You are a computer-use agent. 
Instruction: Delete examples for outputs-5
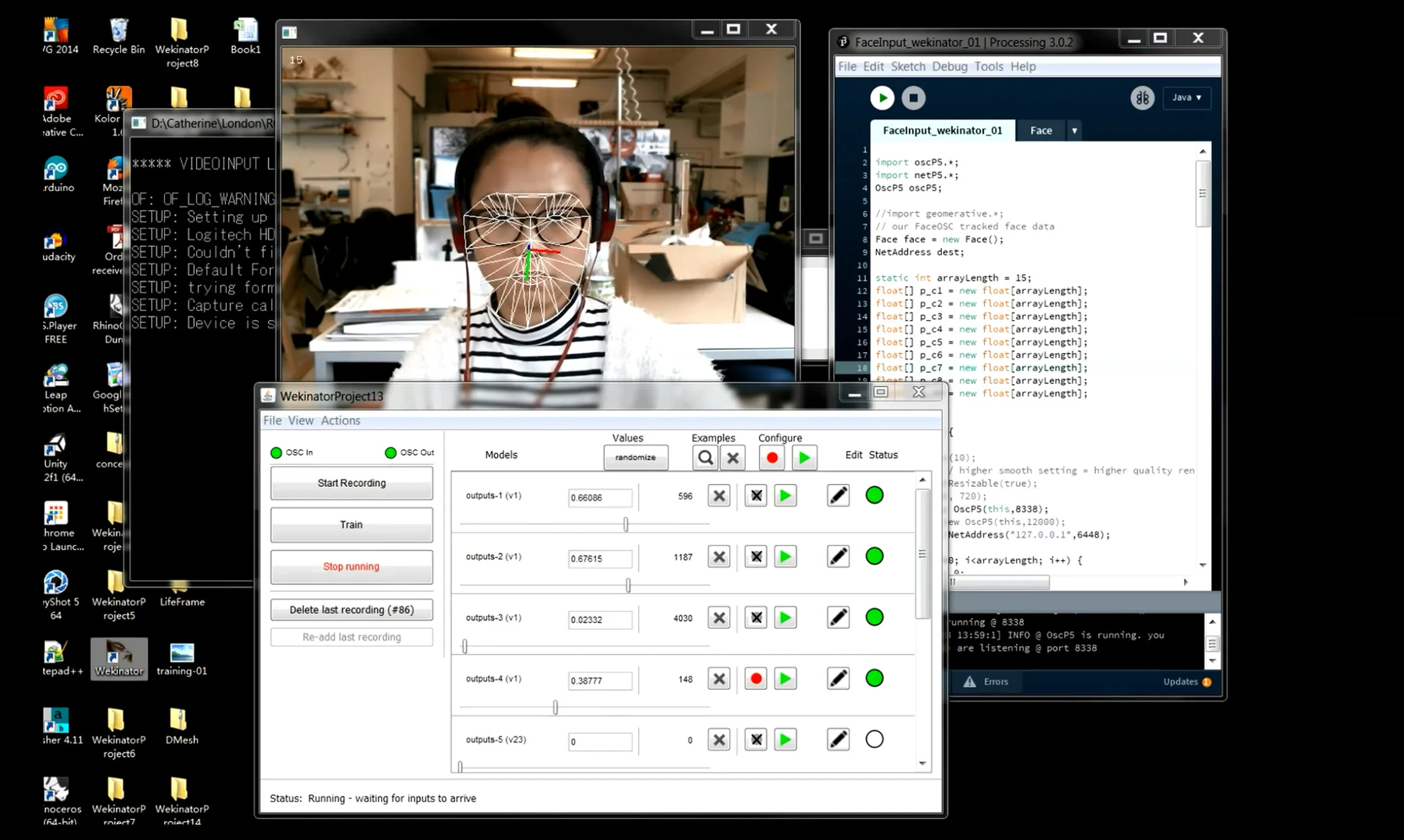click(x=719, y=740)
